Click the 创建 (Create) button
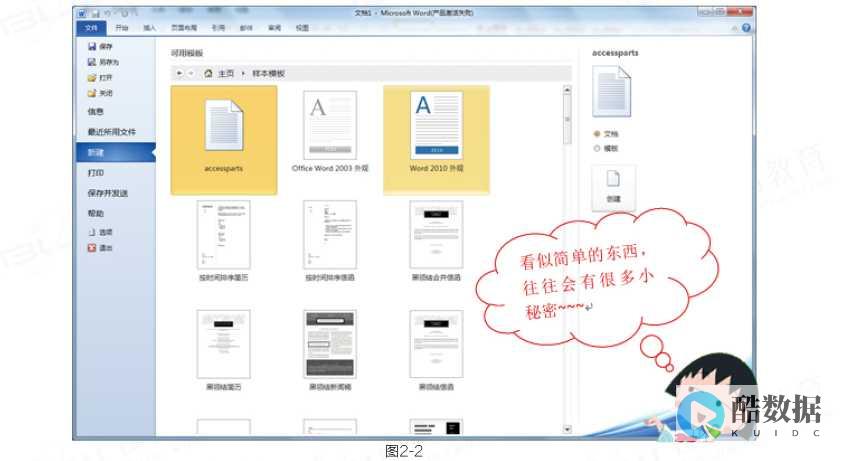 click(614, 187)
